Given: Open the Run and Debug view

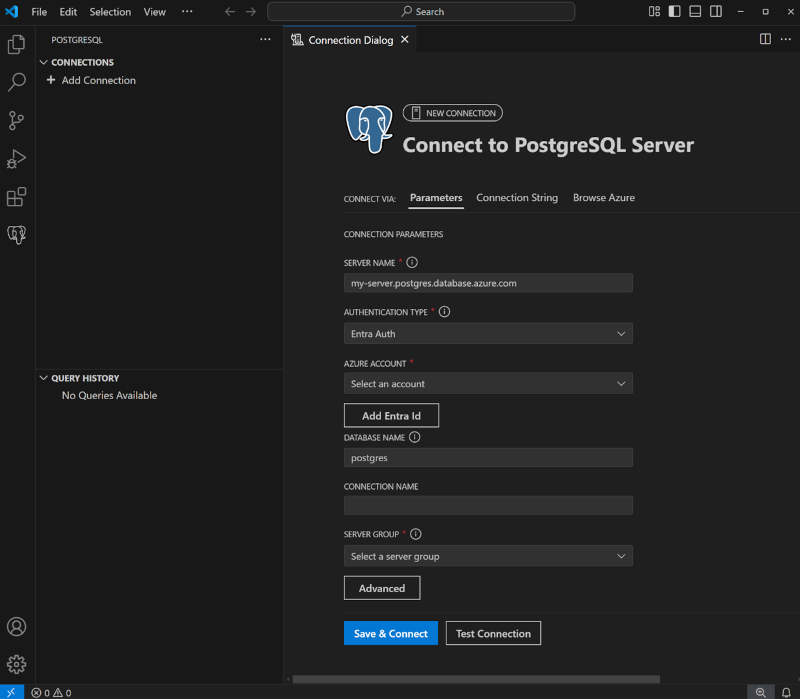Looking at the screenshot, I should click(x=16, y=159).
